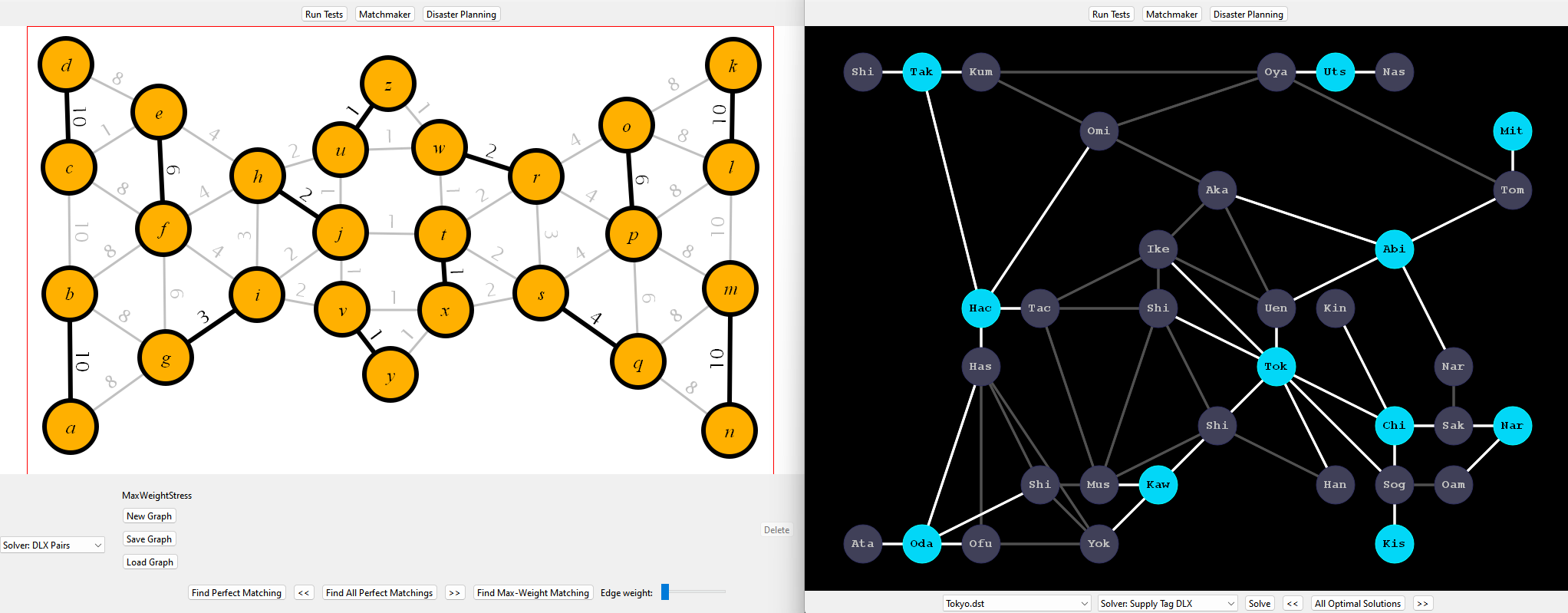This screenshot has height=613, width=1568.
Task: Click the Aka city node
Action: click(x=1217, y=190)
